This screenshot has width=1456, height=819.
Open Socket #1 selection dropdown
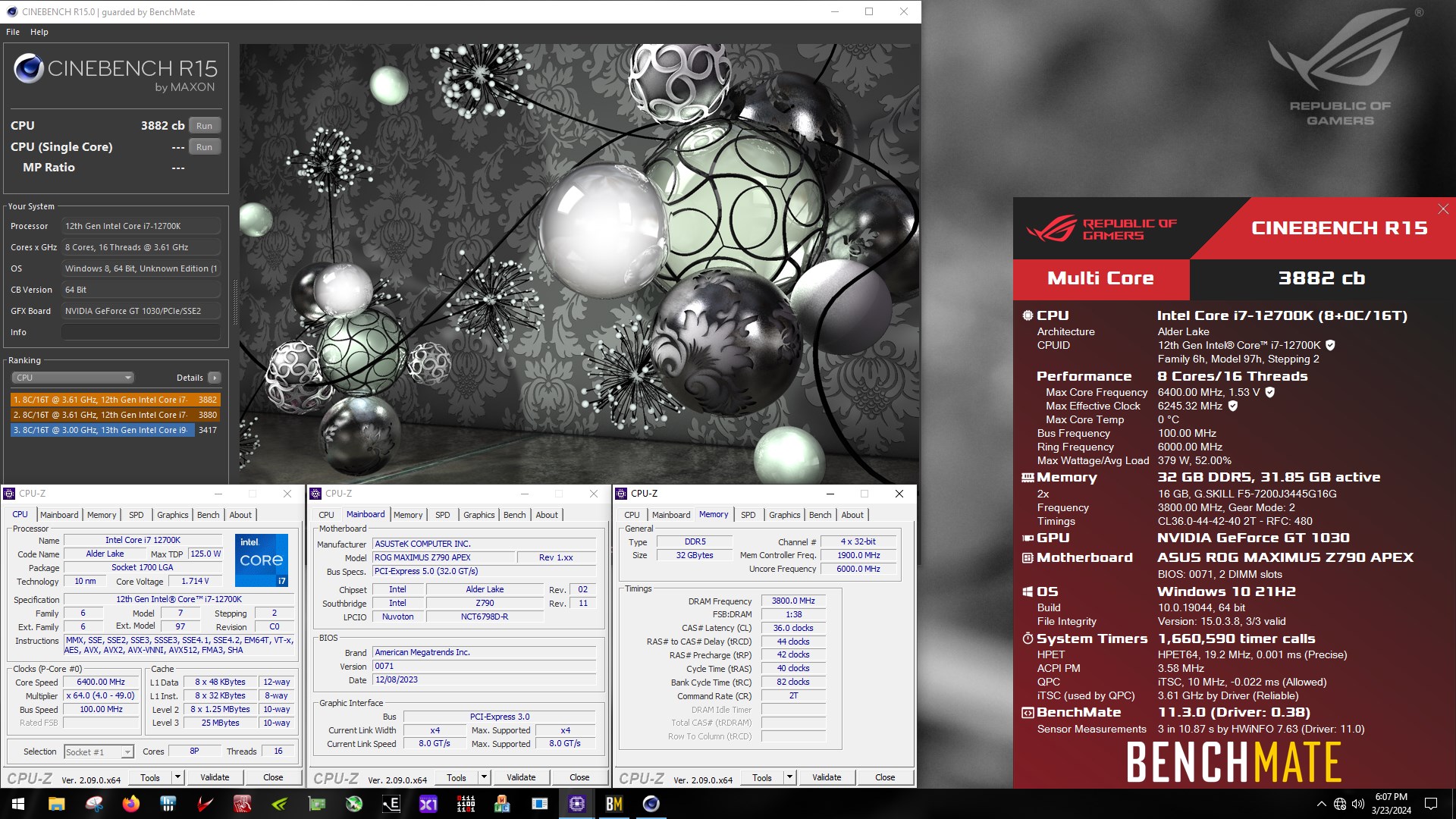click(x=99, y=752)
